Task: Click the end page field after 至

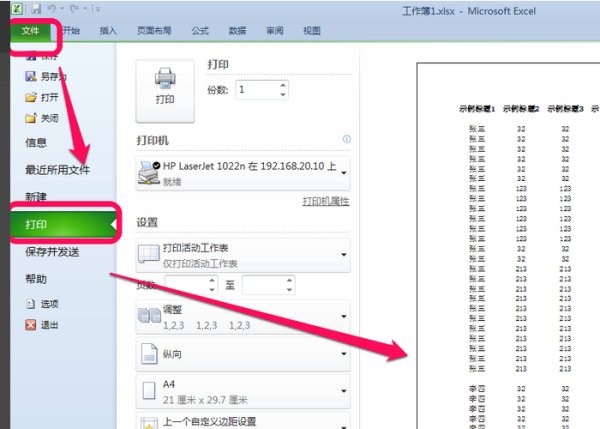Action: [264, 285]
